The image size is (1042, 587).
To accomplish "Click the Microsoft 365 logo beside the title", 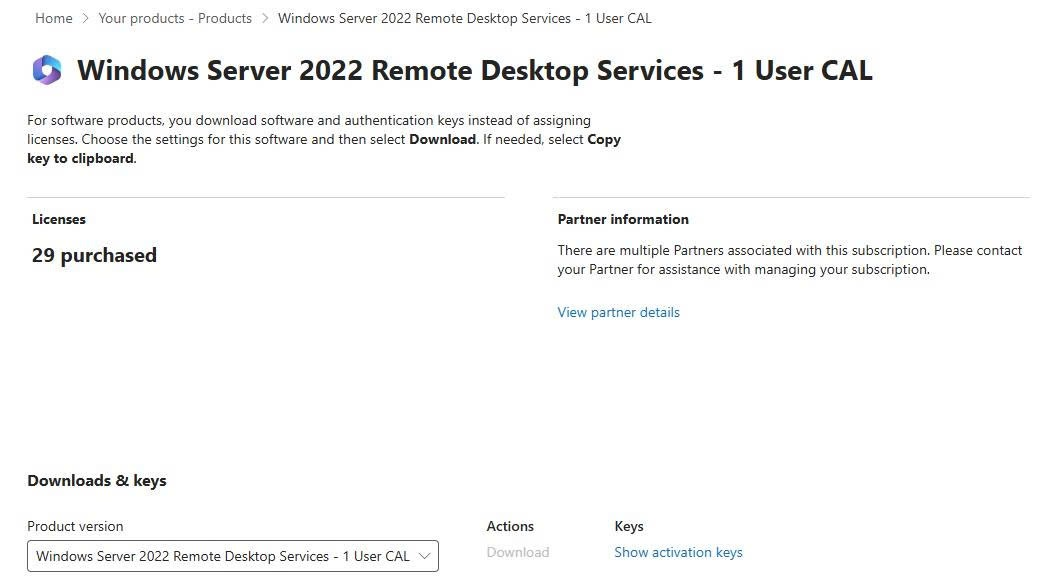I will tap(47, 70).
